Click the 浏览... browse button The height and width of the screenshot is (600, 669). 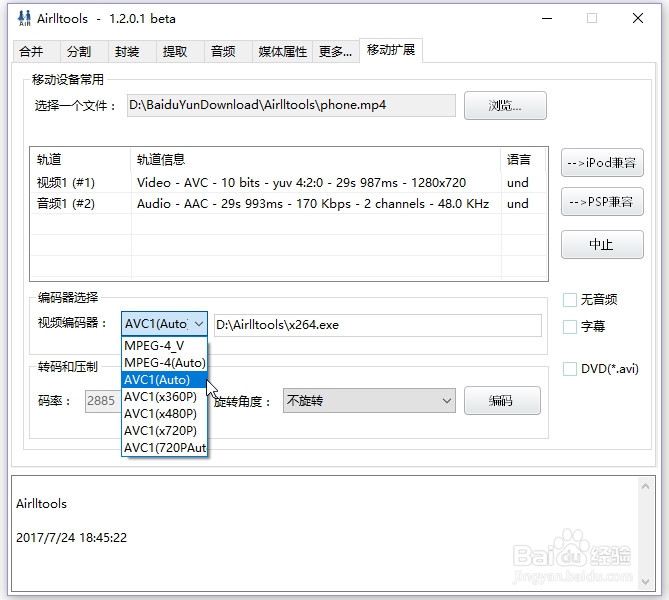(x=505, y=105)
